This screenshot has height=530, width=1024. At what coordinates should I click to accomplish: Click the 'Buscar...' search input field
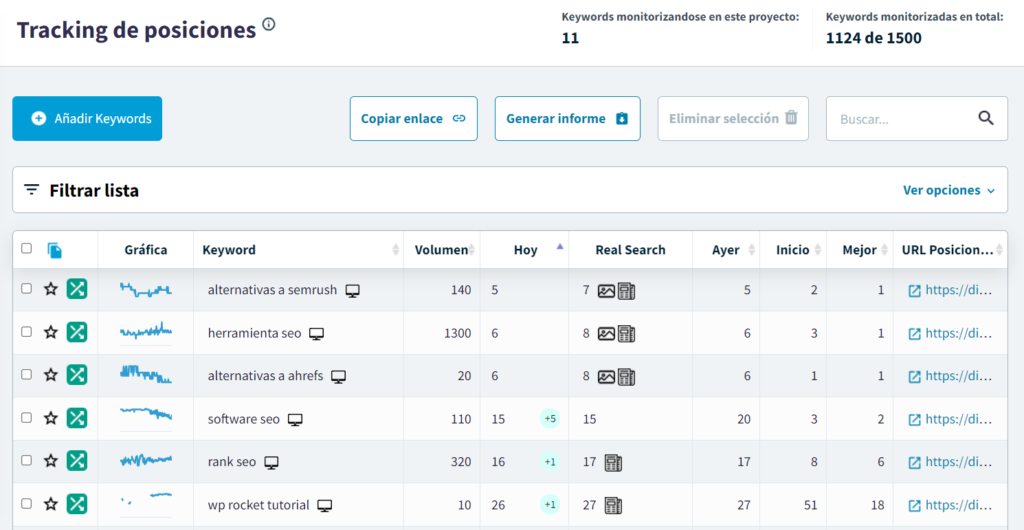900,119
